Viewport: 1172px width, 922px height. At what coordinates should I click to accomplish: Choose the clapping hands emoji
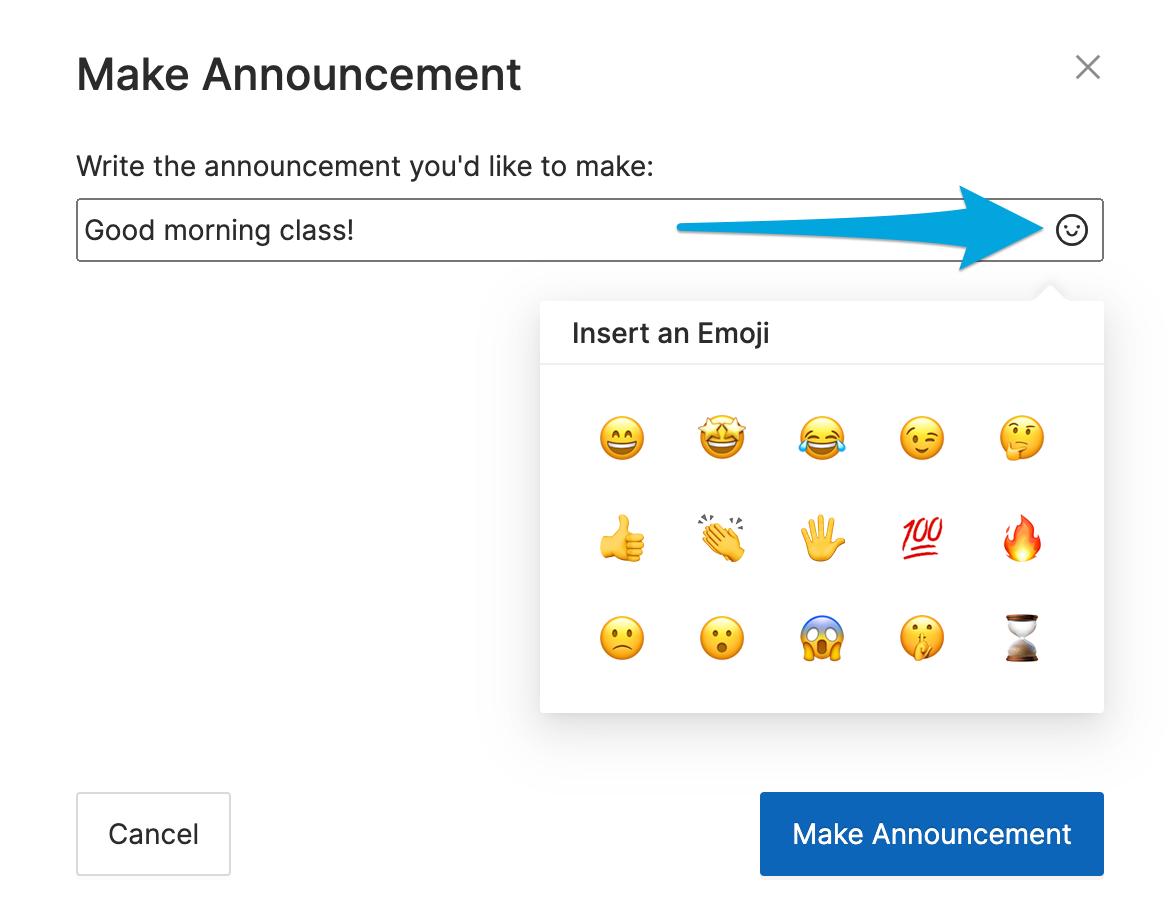click(x=722, y=538)
